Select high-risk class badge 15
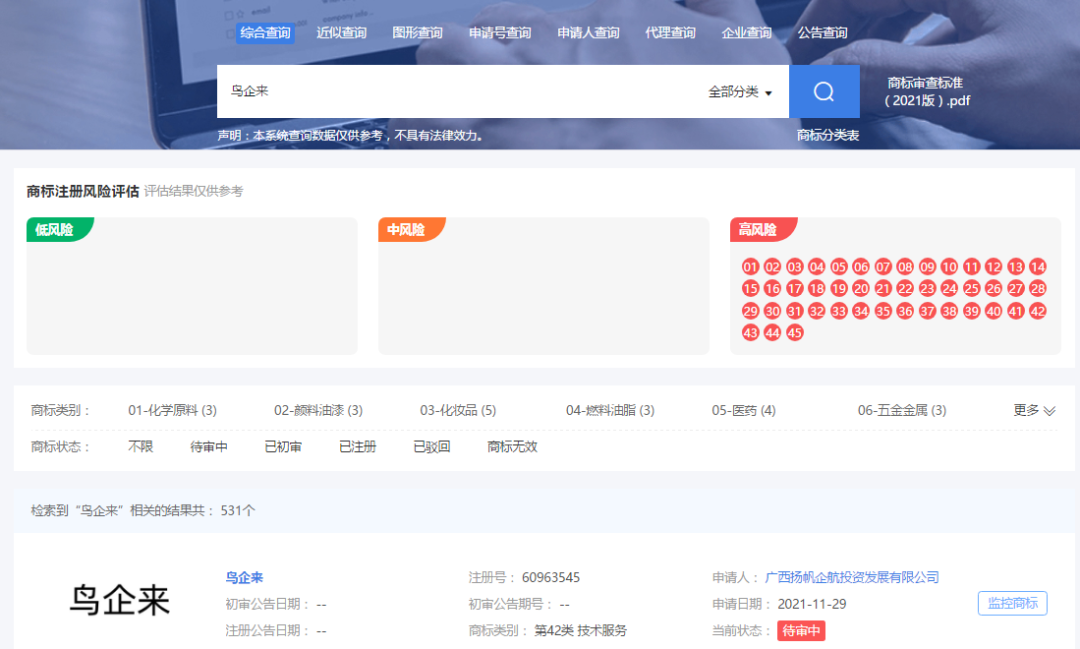This screenshot has width=1080, height=649. tap(750, 289)
